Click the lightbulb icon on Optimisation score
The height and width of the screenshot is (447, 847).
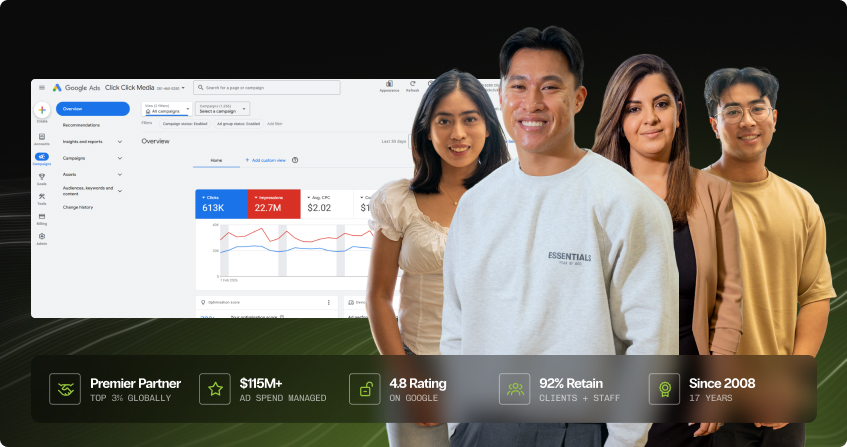[203, 303]
